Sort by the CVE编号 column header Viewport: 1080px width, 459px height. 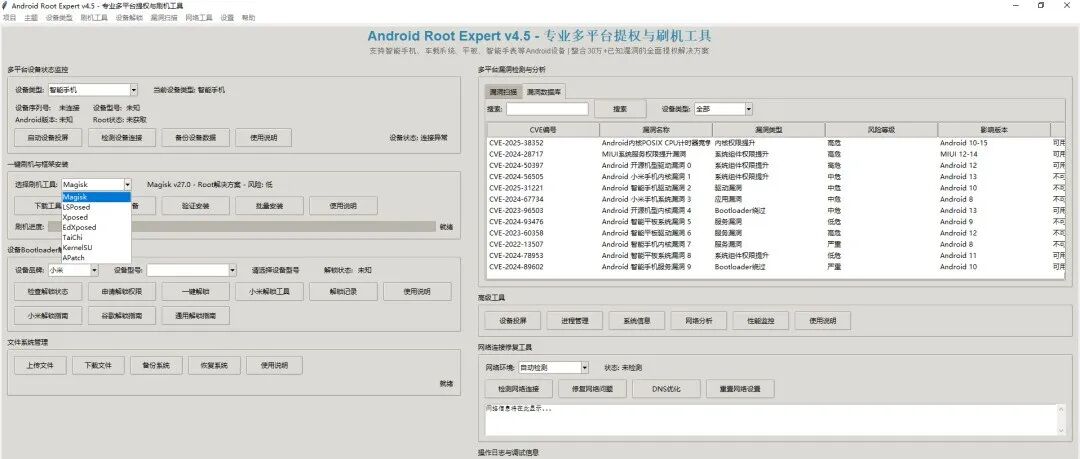(543, 130)
